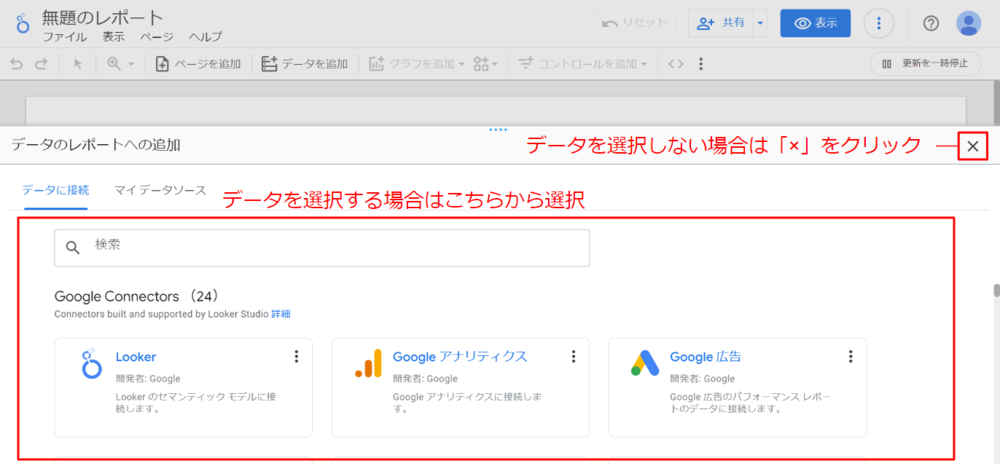Open コントロールを追加 dropdown
1000x466 pixels.
[582, 64]
